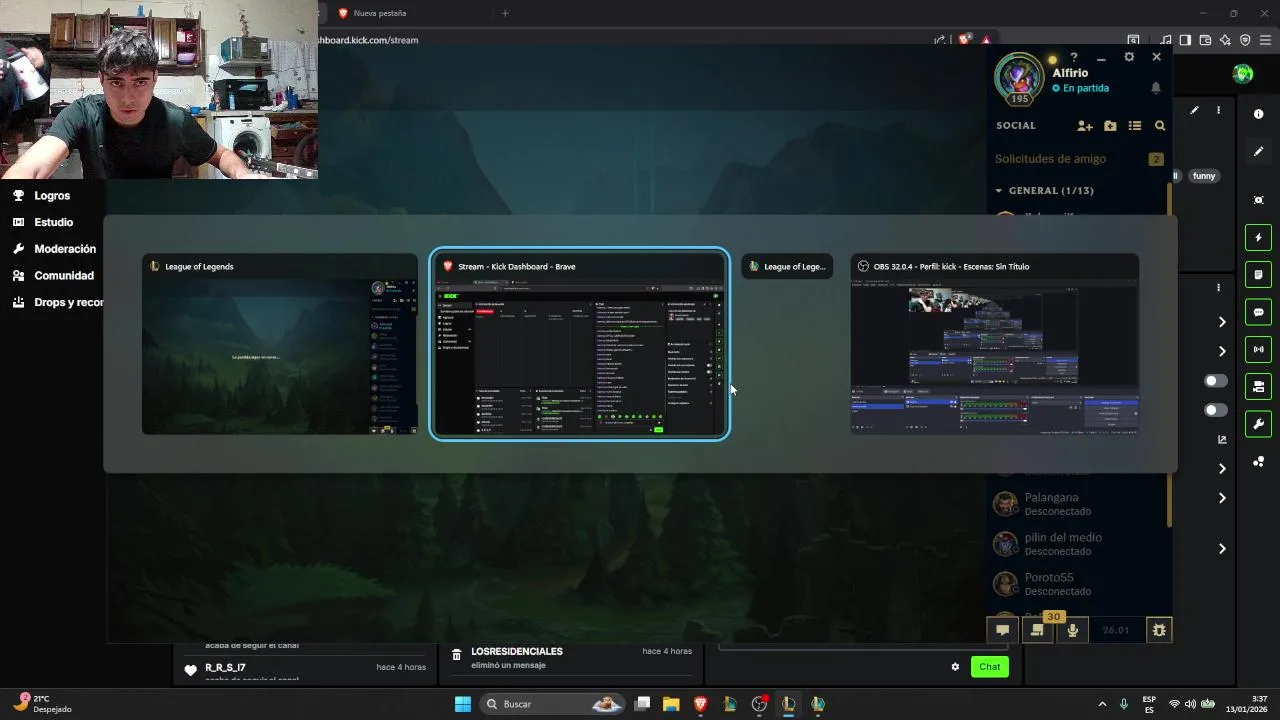1280x720 pixels.
Task: Open a new browser tab with plus button
Action: pyautogui.click(x=505, y=13)
